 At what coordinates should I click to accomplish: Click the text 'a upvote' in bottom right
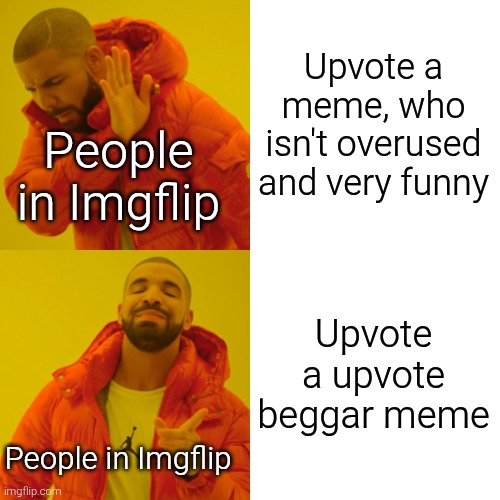pos(373,375)
